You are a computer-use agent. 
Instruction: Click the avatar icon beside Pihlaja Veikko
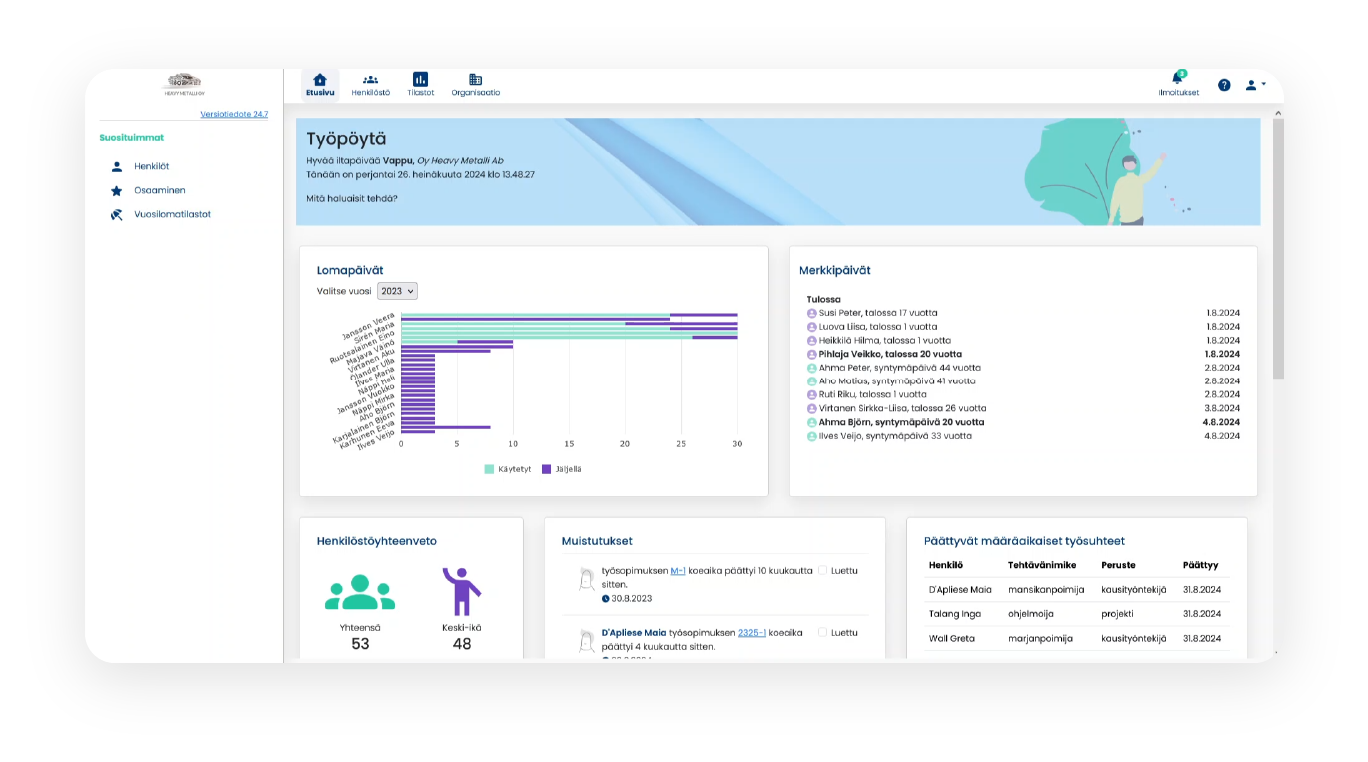812,354
